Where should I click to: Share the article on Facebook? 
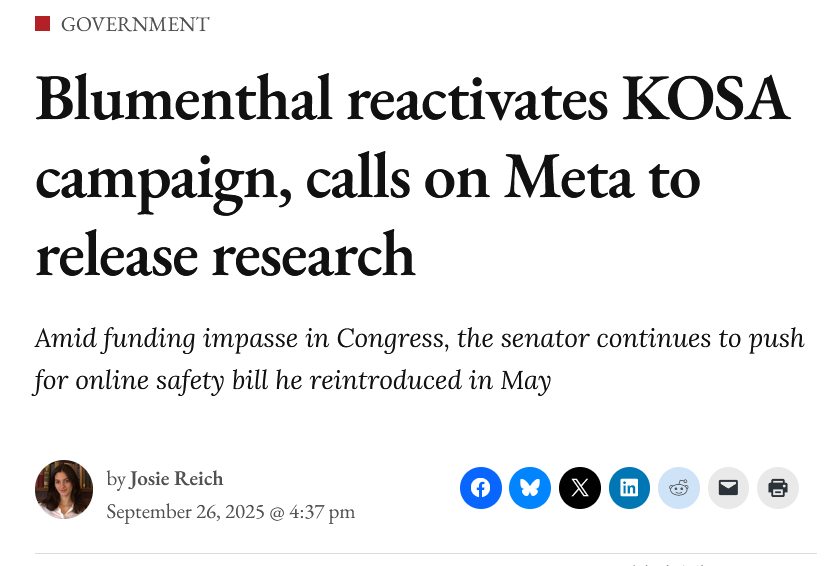(x=481, y=488)
